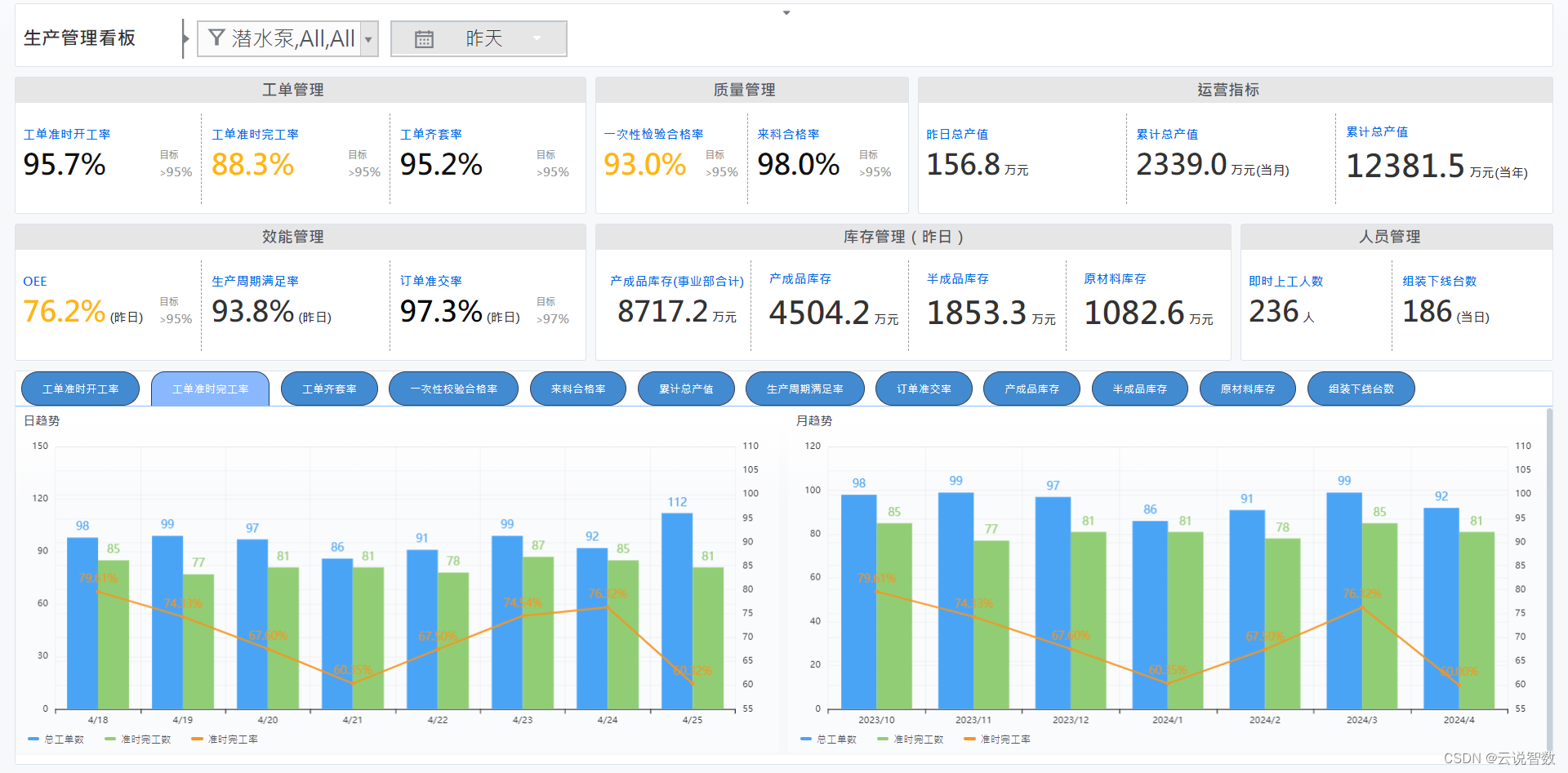Viewport: 1568px width, 773px height.
Task: Click the 1082.6 raw material inventory value
Action: (x=1134, y=313)
